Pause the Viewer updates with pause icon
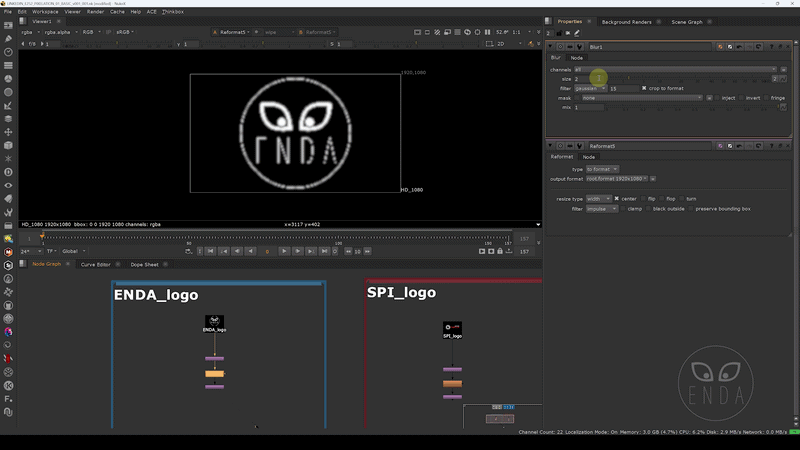Screen dimensions: 800x450 [487, 32]
